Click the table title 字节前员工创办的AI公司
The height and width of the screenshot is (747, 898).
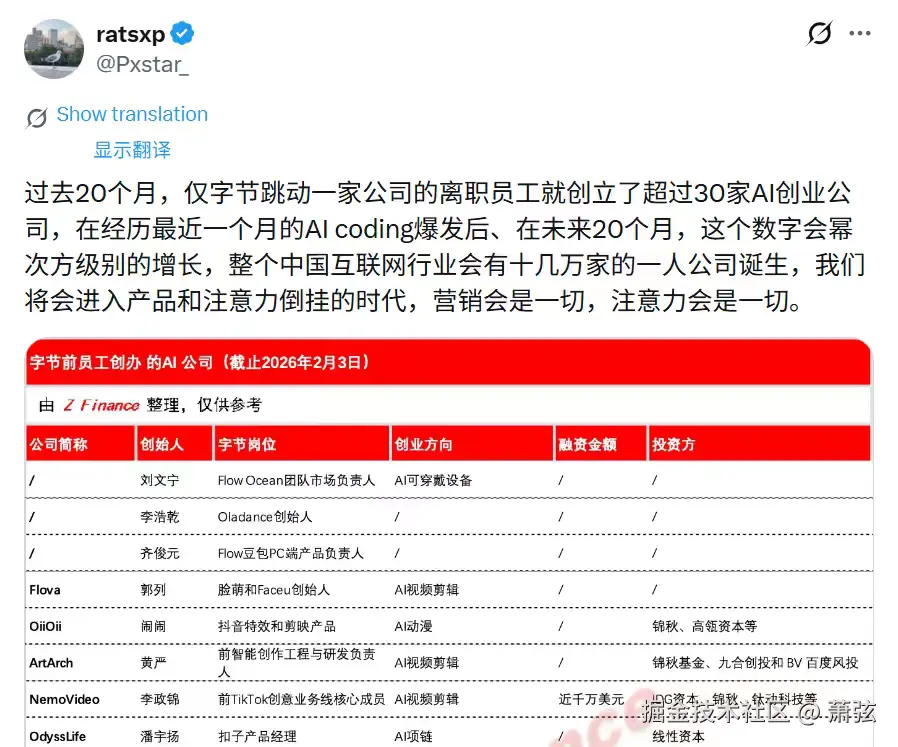pos(200,362)
